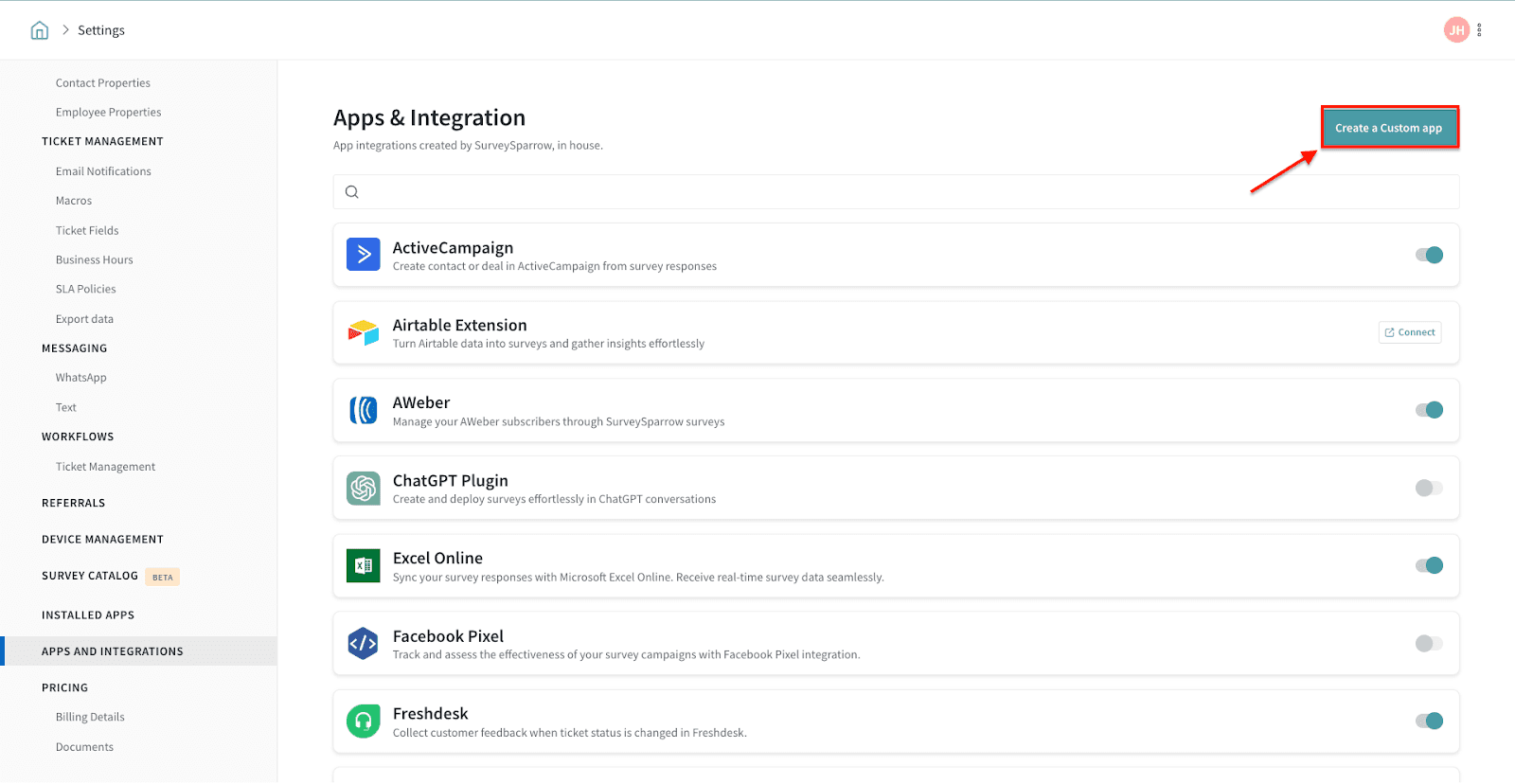The height and width of the screenshot is (784, 1515).
Task: Open the Pricing sidebar section
Action: 64,688
